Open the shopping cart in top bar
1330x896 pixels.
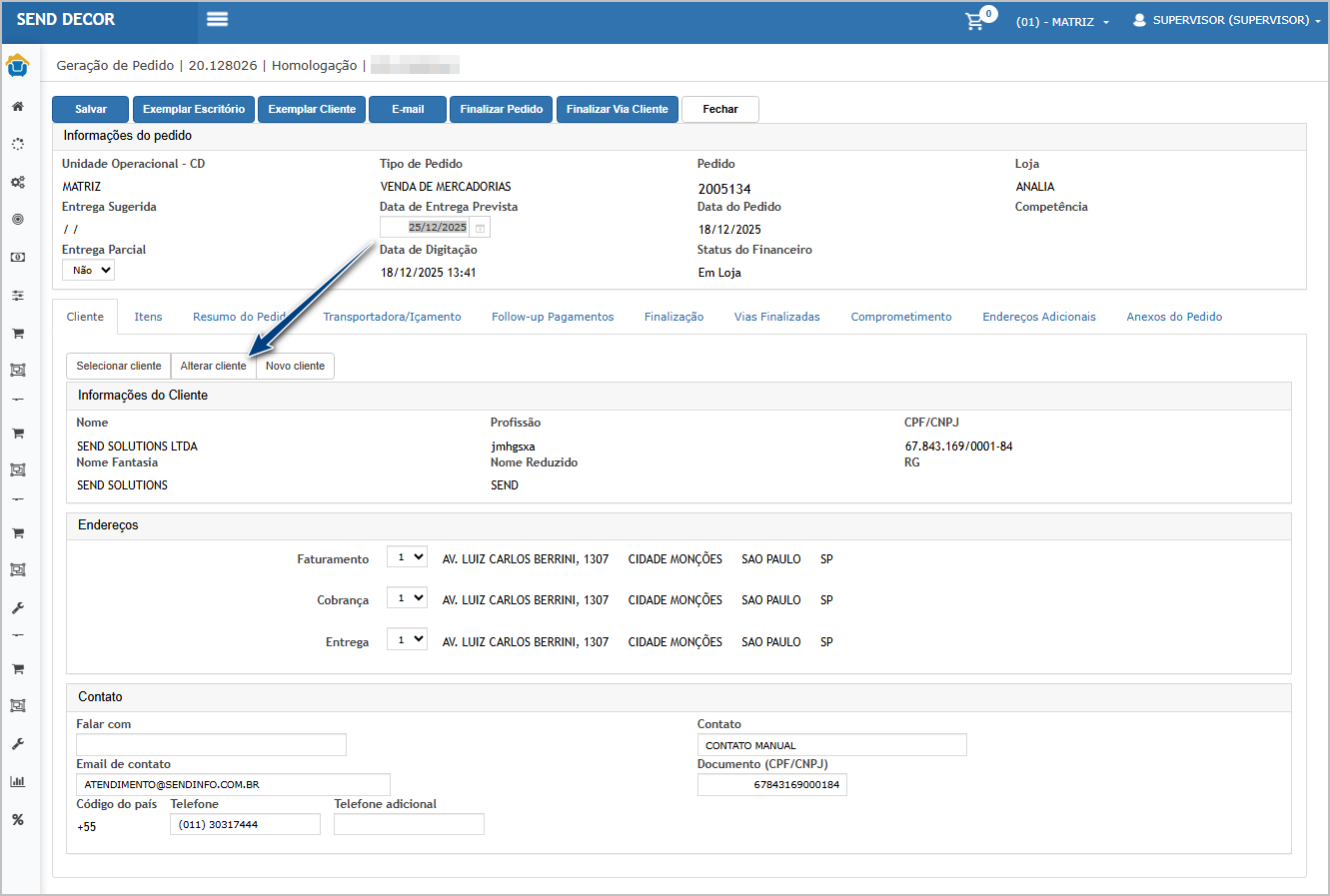coord(974,21)
